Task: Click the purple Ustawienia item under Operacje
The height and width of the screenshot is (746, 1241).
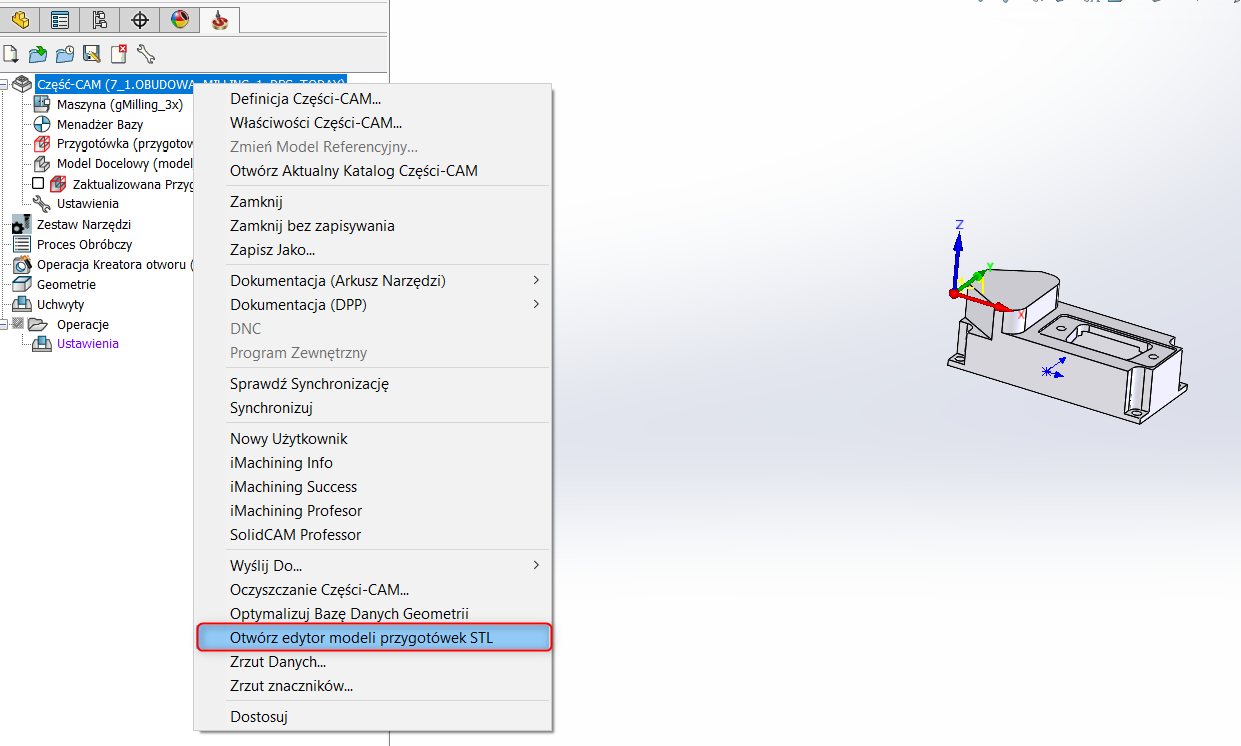Action: point(87,344)
